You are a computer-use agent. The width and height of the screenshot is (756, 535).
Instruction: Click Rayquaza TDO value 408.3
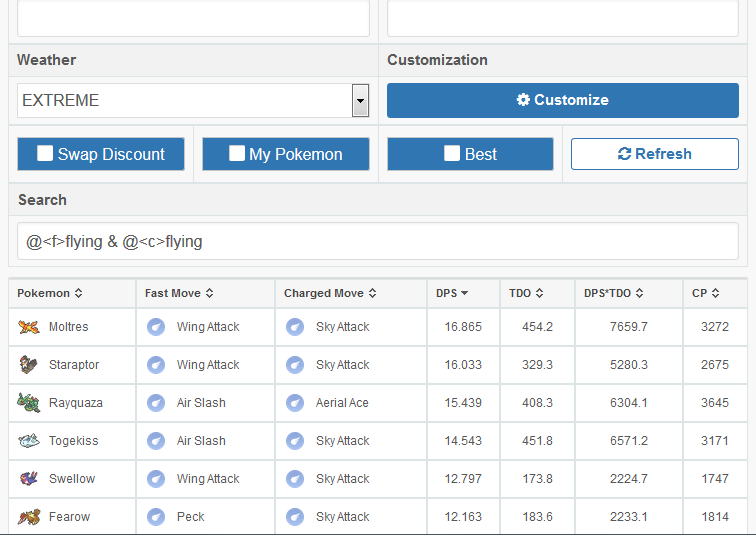(537, 403)
